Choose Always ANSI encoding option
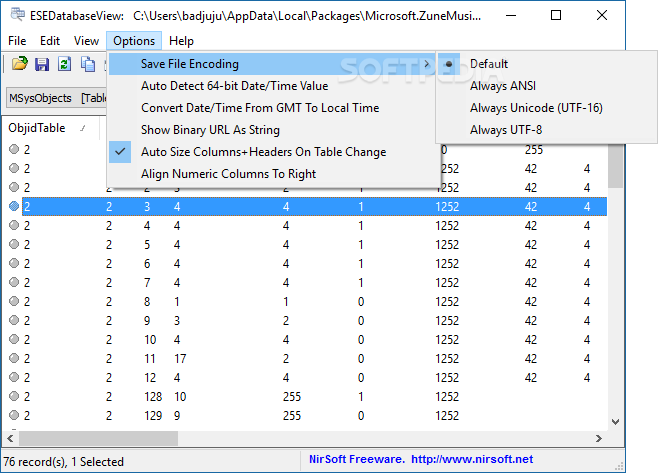 tap(502, 86)
